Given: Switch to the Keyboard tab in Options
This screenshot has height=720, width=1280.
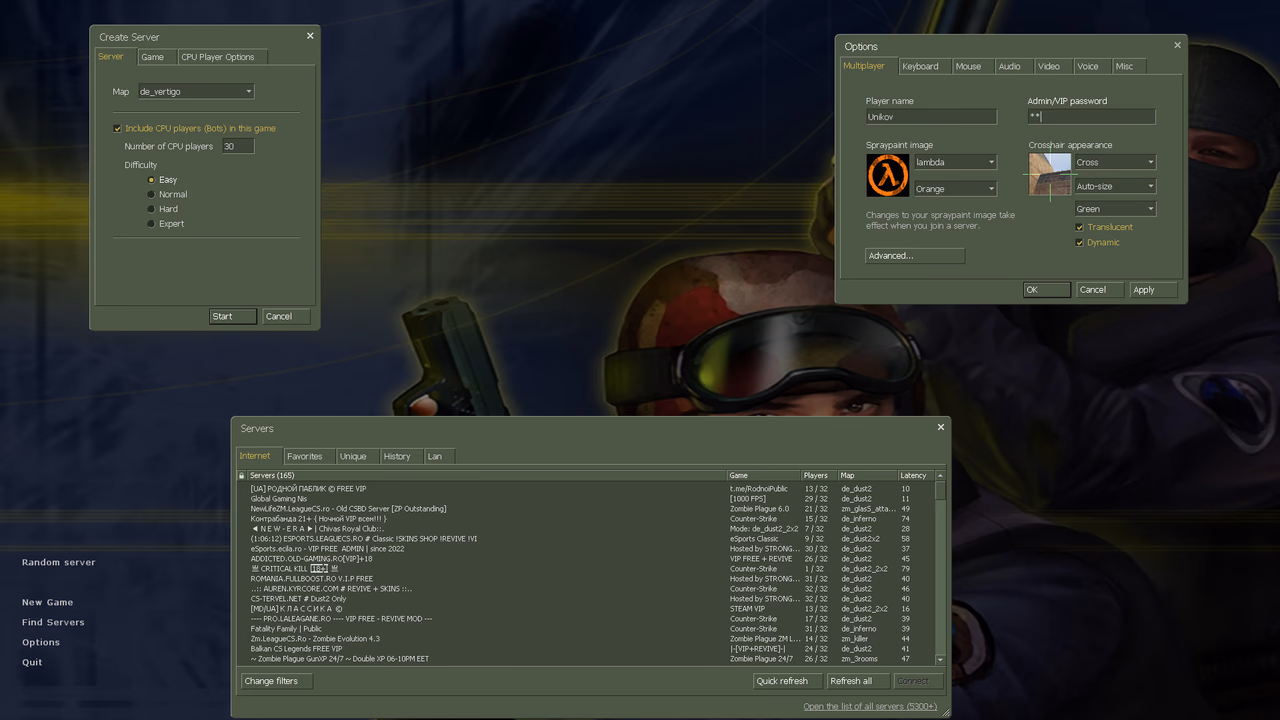Looking at the screenshot, I should point(924,66).
